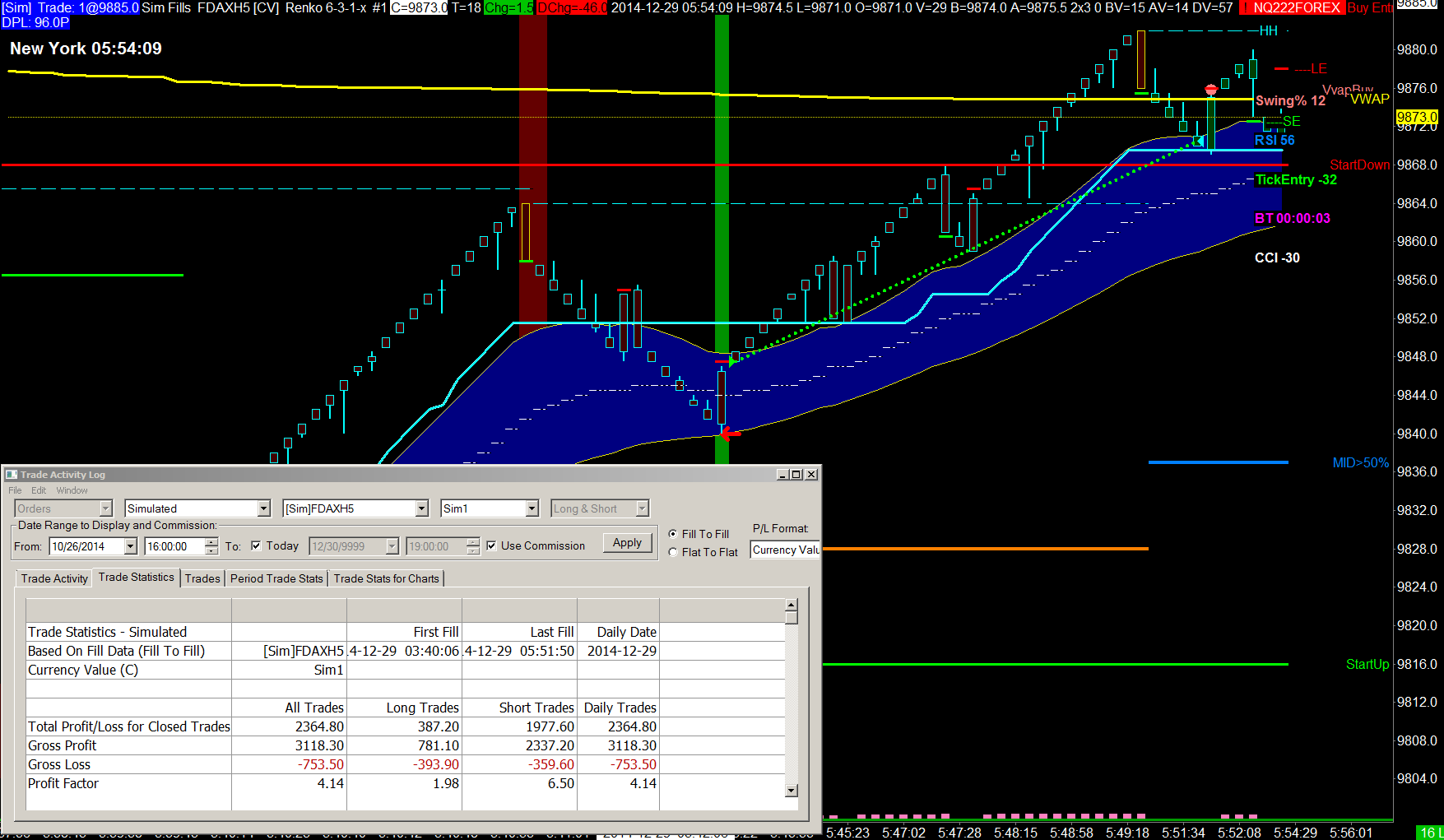The width and height of the screenshot is (1444, 840).
Task: Click the Long Trades gross loss -393.90
Action: [436, 764]
